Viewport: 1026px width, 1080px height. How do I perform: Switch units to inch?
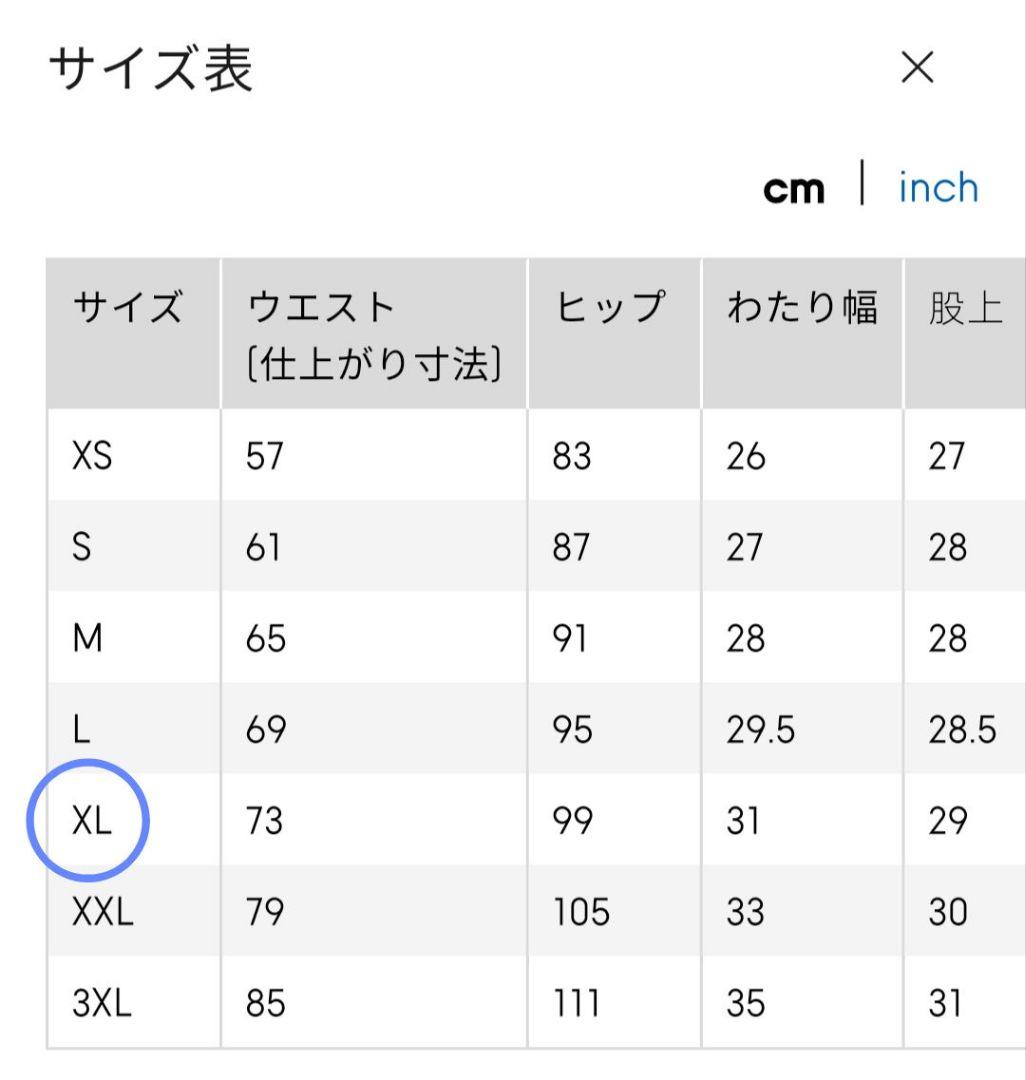[937, 188]
